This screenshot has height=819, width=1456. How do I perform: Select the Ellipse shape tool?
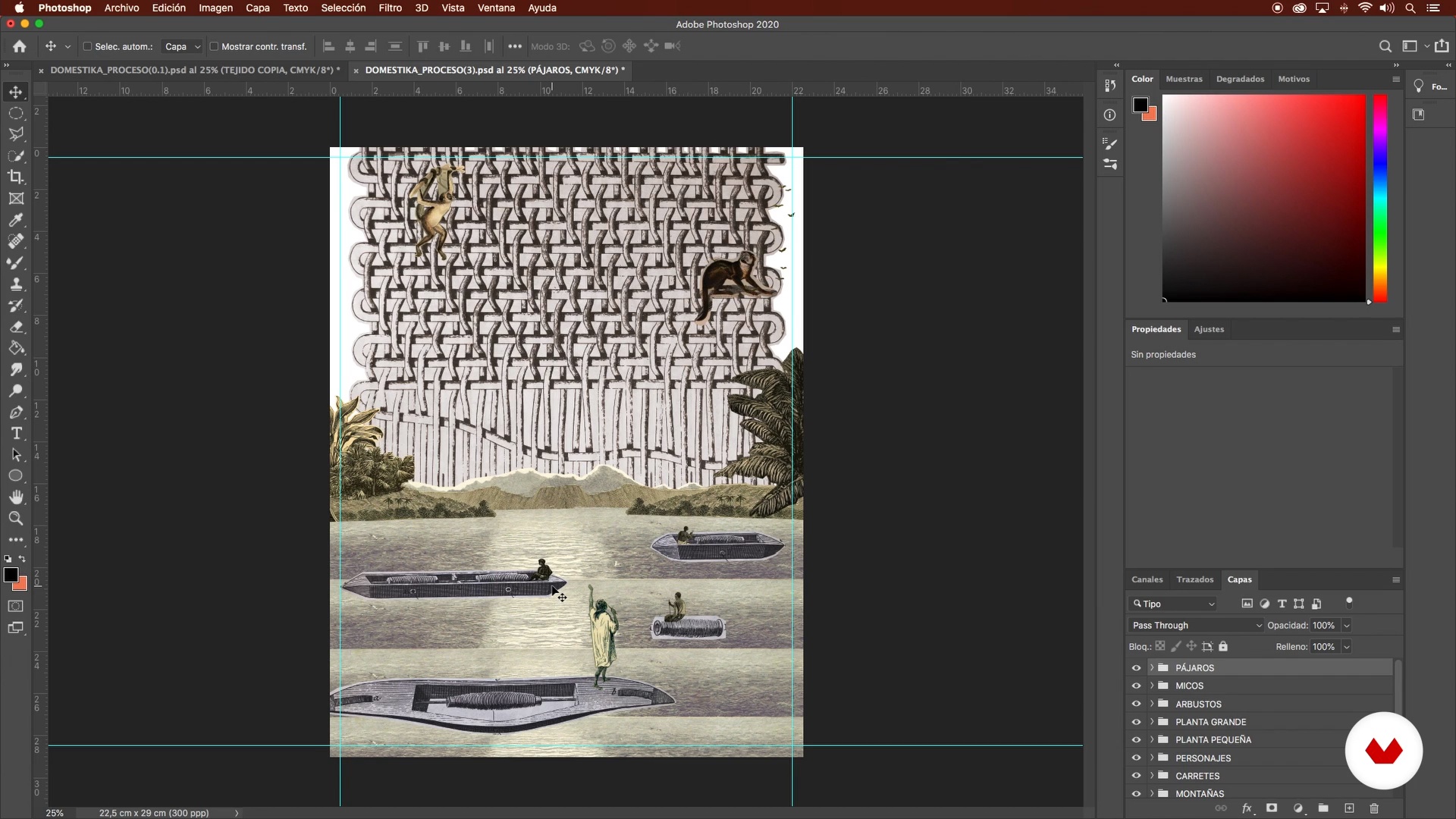click(16, 475)
